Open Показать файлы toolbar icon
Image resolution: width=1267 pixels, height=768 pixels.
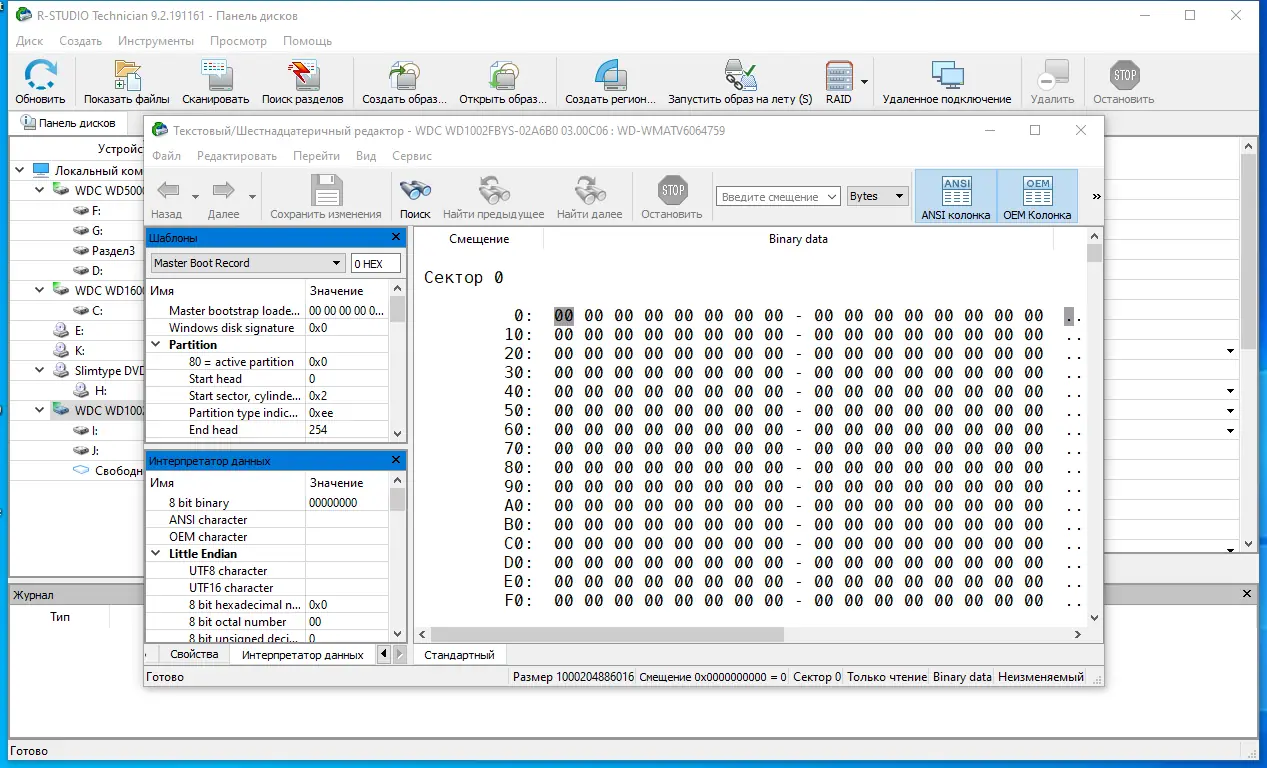point(127,76)
